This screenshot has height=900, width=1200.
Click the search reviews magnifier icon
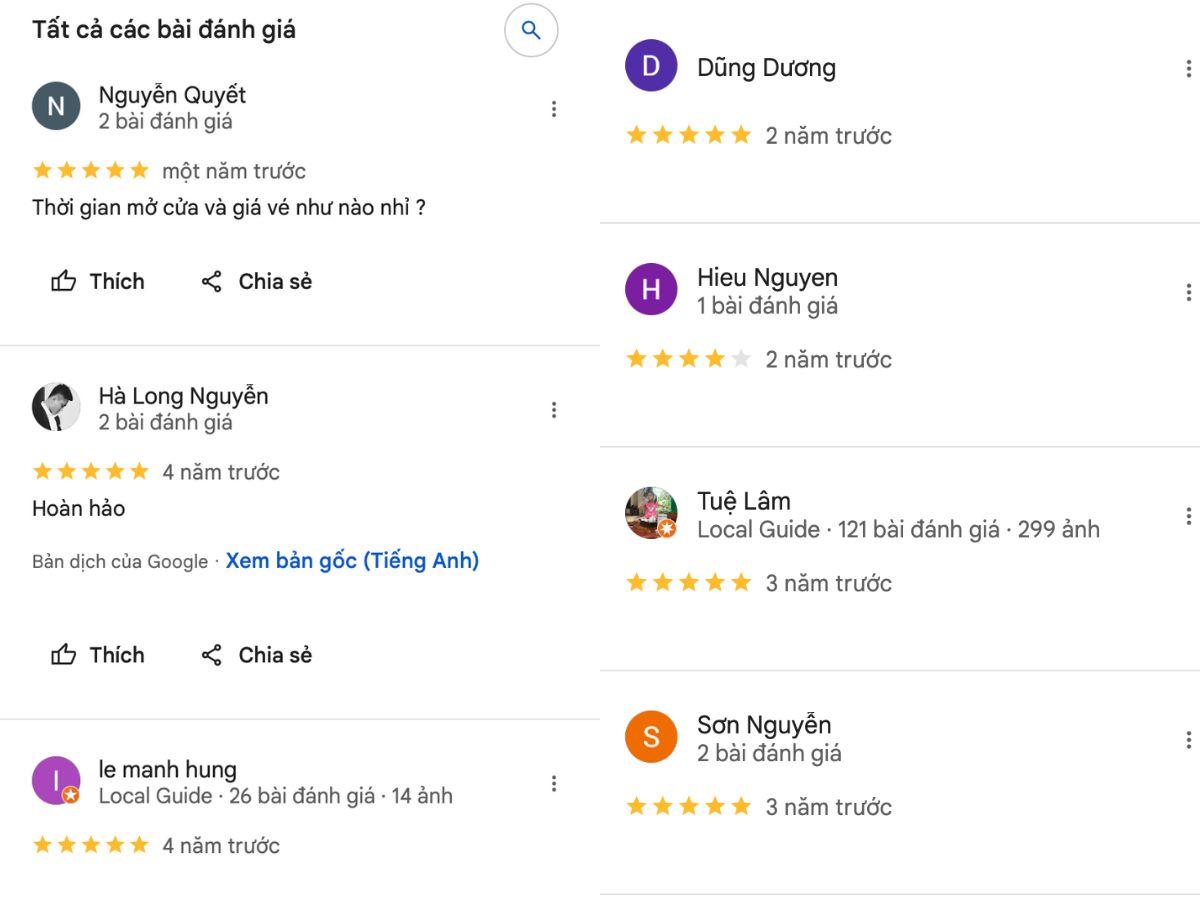531,31
